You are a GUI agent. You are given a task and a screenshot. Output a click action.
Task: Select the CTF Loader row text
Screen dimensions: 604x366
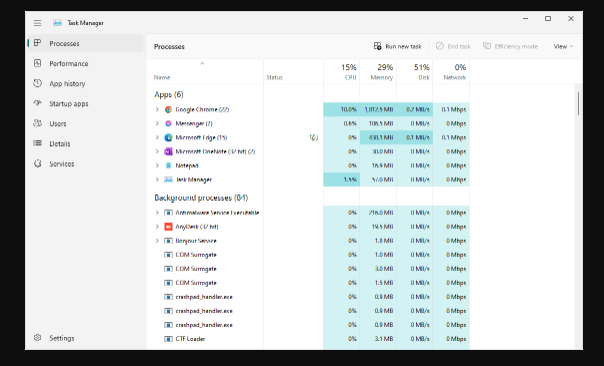190,339
